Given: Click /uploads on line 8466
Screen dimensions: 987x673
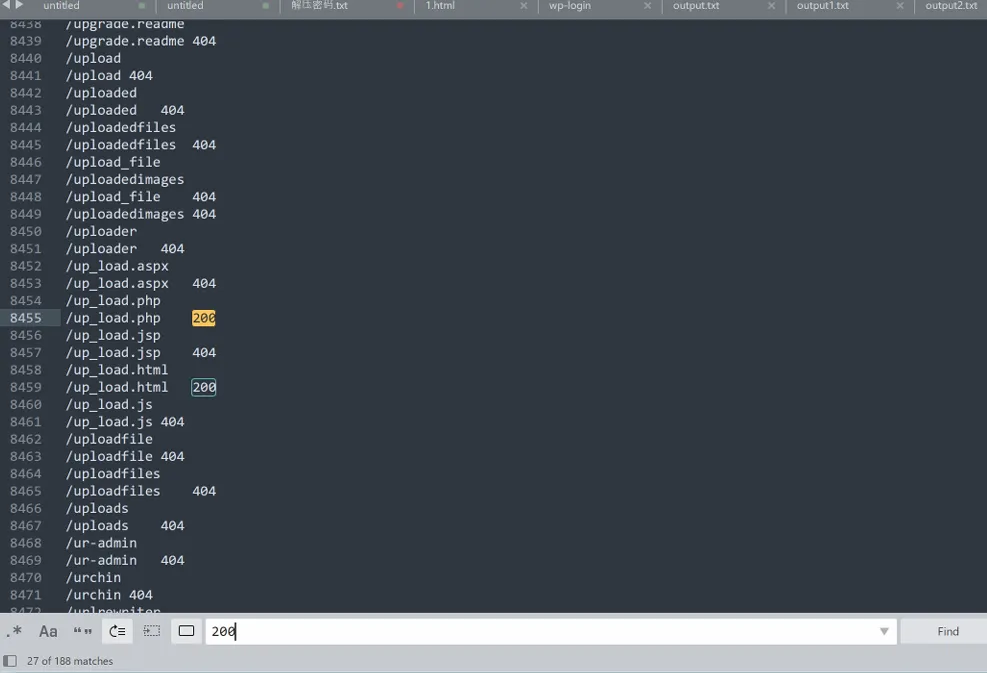Looking at the screenshot, I should (98, 508).
